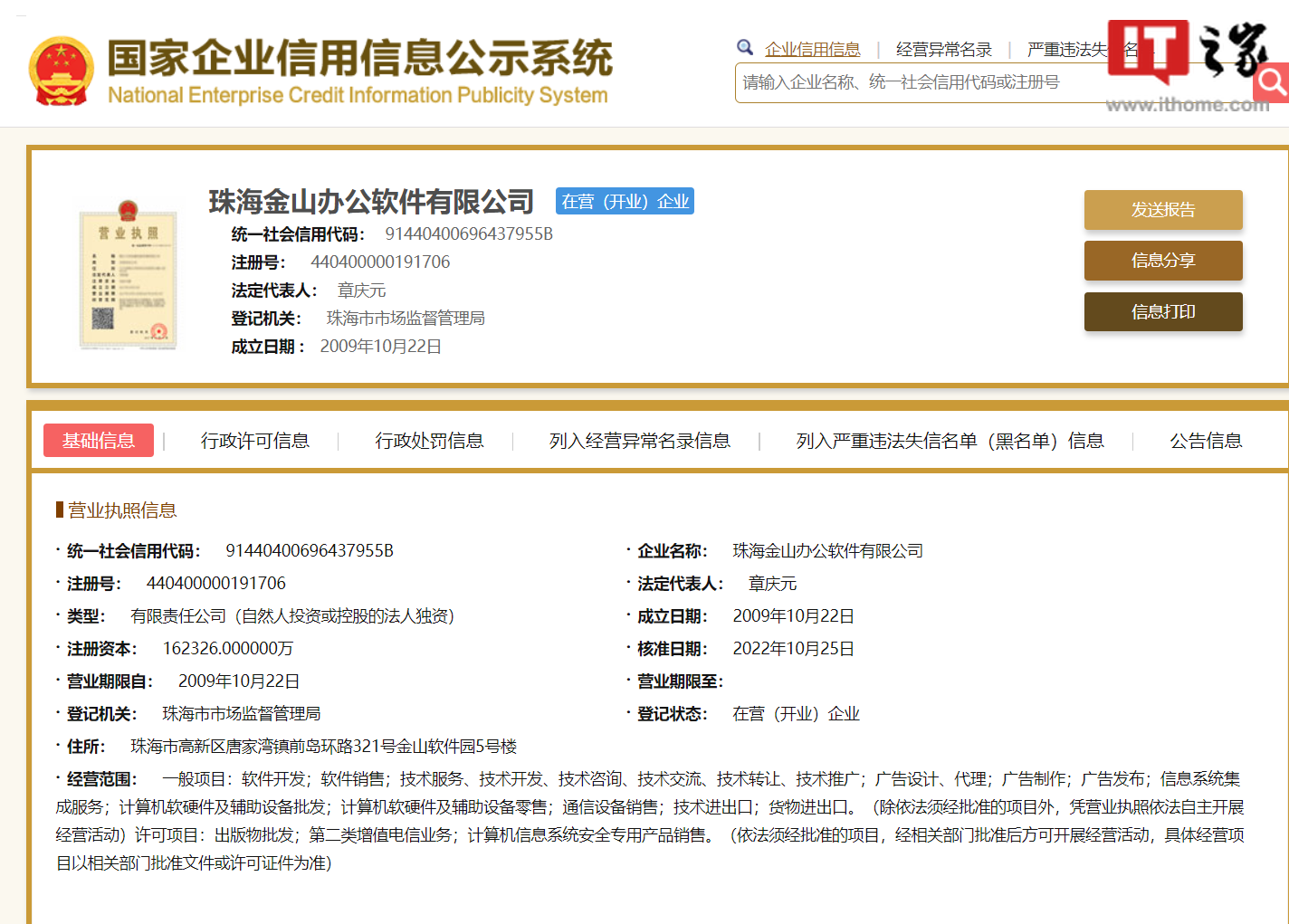Open the business license thumbnail image
The width and height of the screenshot is (1289, 924).
coord(128,276)
